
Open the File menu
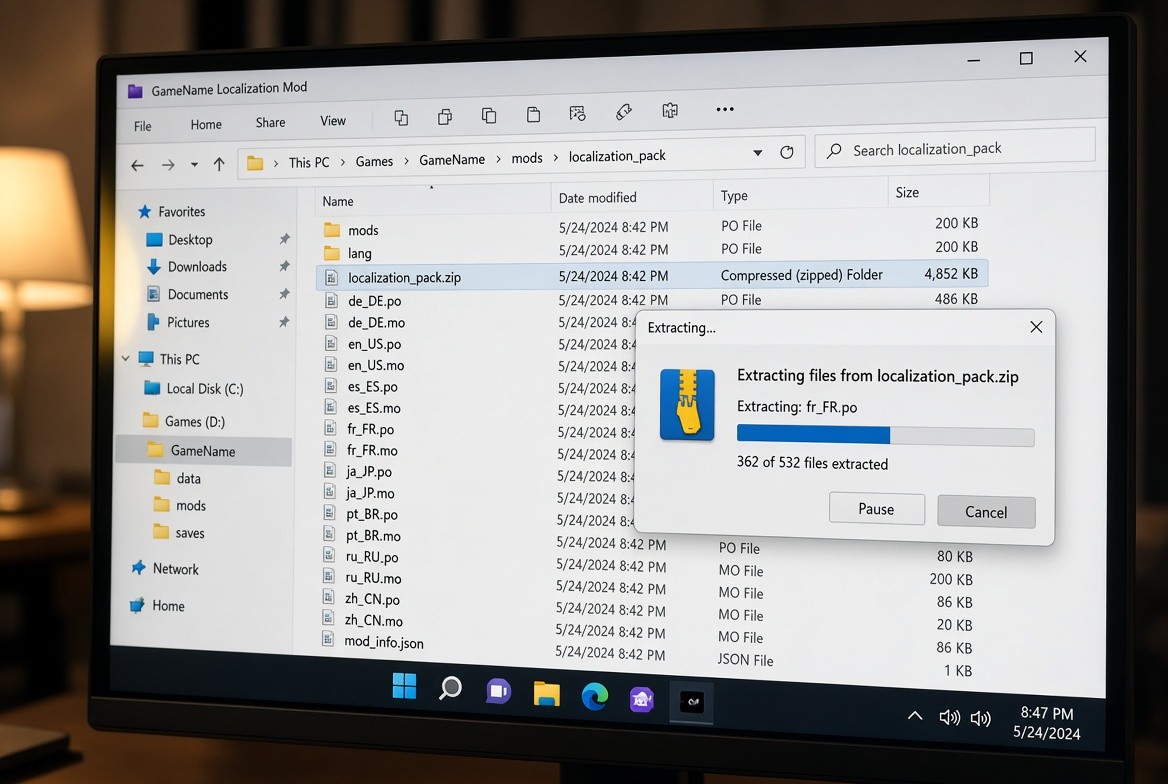(142, 127)
